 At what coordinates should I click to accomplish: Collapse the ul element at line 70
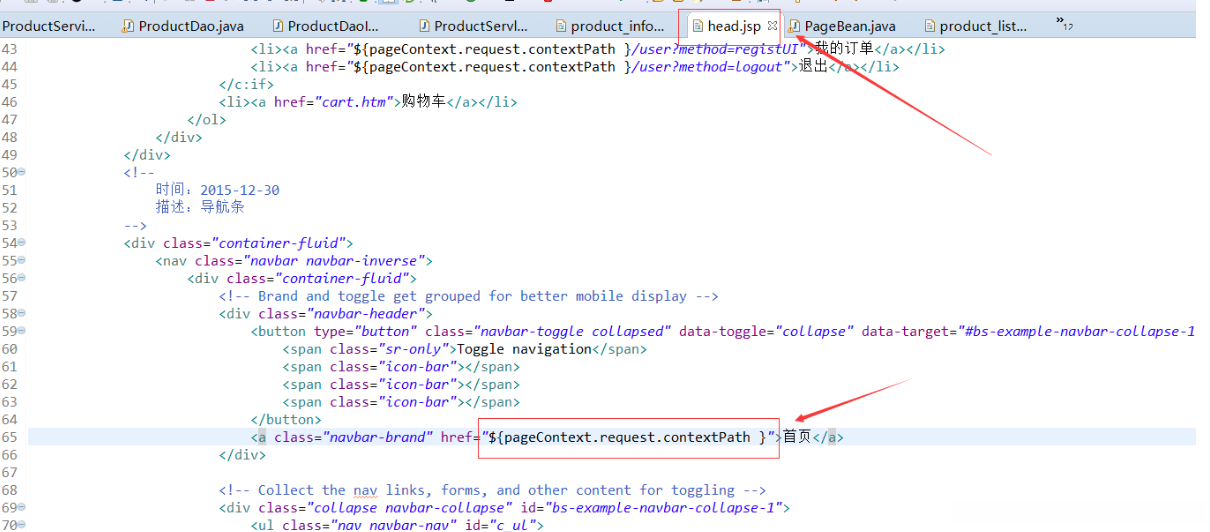(22, 526)
